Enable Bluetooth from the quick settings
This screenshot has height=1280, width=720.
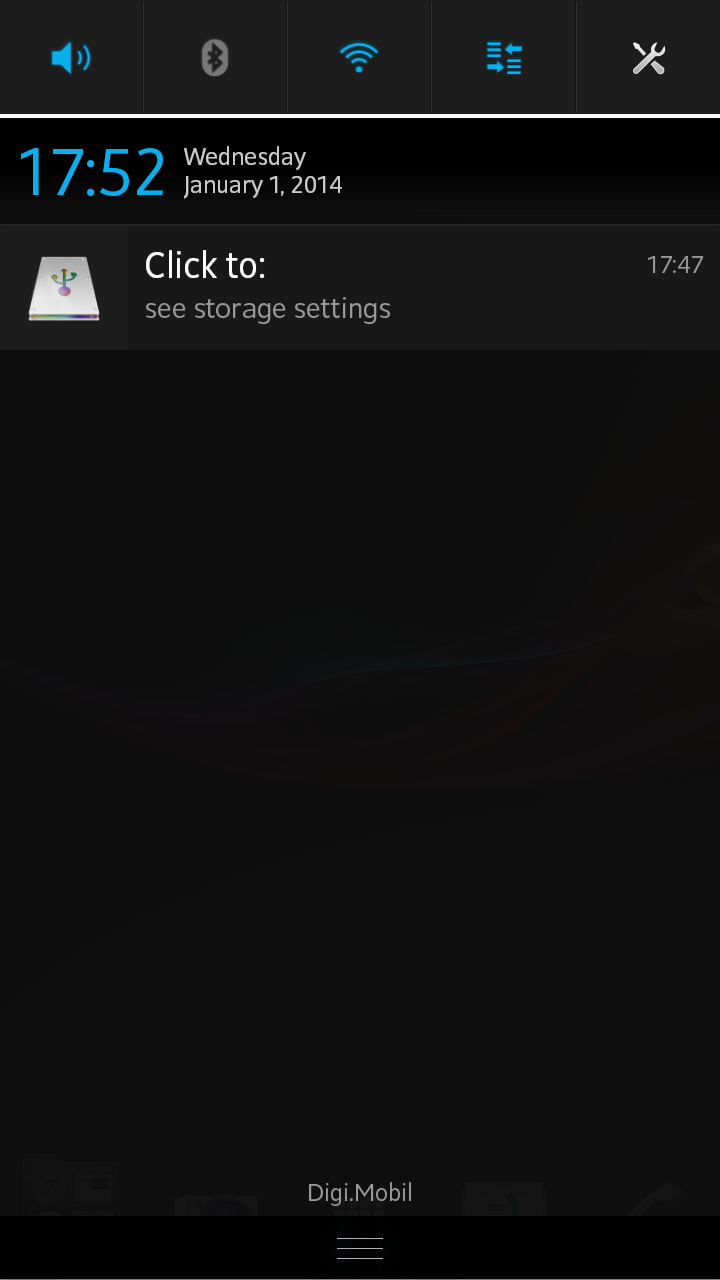click(x=215, y=58)
